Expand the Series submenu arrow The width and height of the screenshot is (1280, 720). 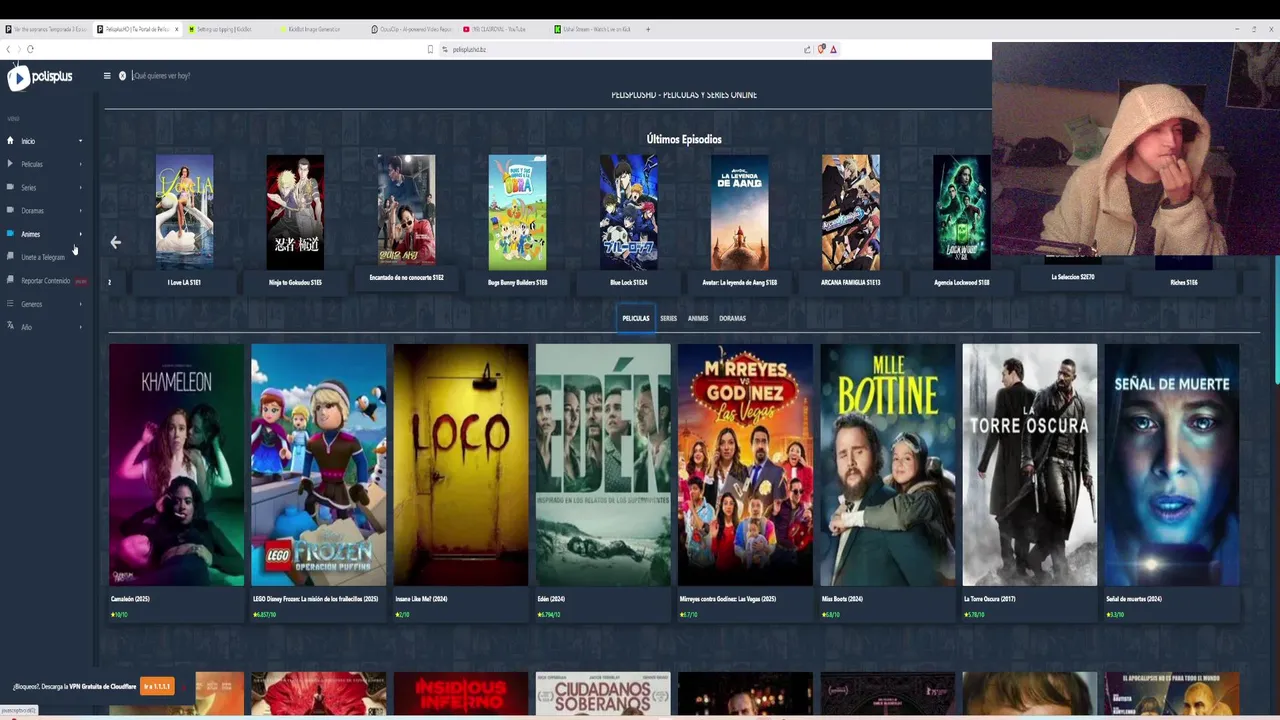[x=81, y=187]
